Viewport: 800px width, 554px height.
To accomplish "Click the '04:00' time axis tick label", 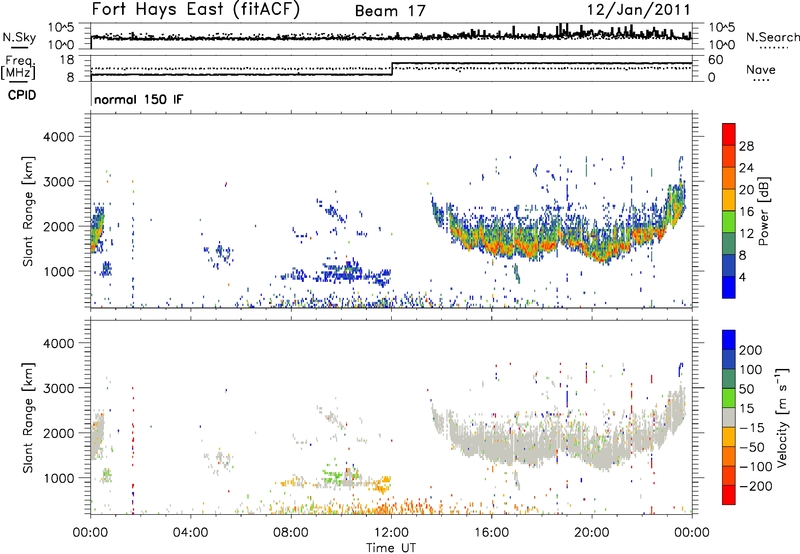I will click(x=191, y=533).
